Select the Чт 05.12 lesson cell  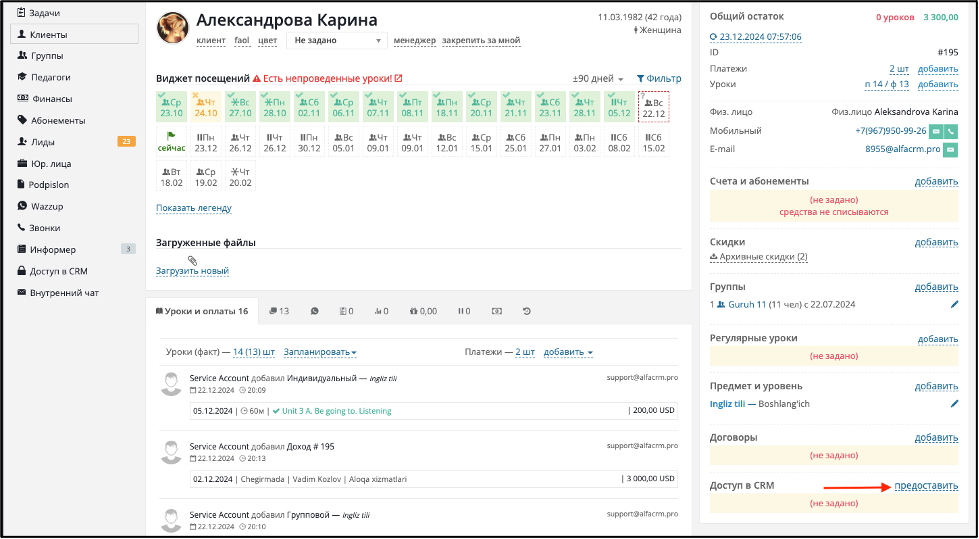pyautogui.click(x=619, y=106)
